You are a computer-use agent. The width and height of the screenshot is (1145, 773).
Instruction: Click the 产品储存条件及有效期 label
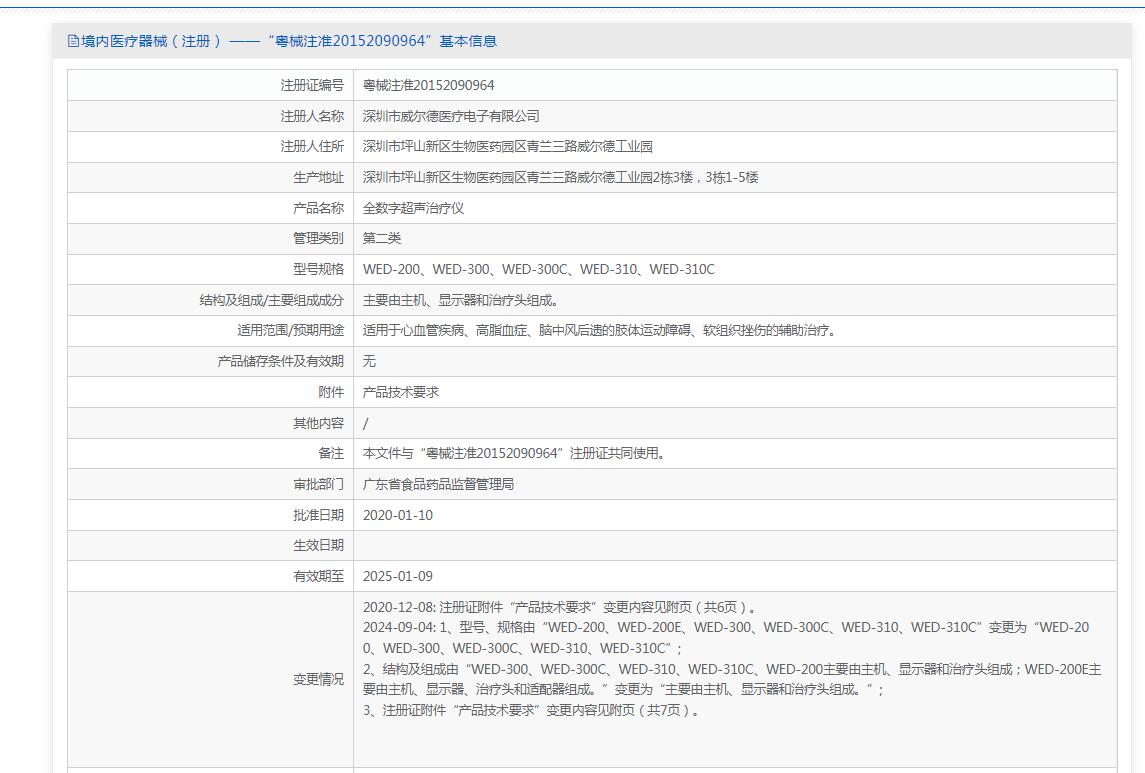pos(280,361)
